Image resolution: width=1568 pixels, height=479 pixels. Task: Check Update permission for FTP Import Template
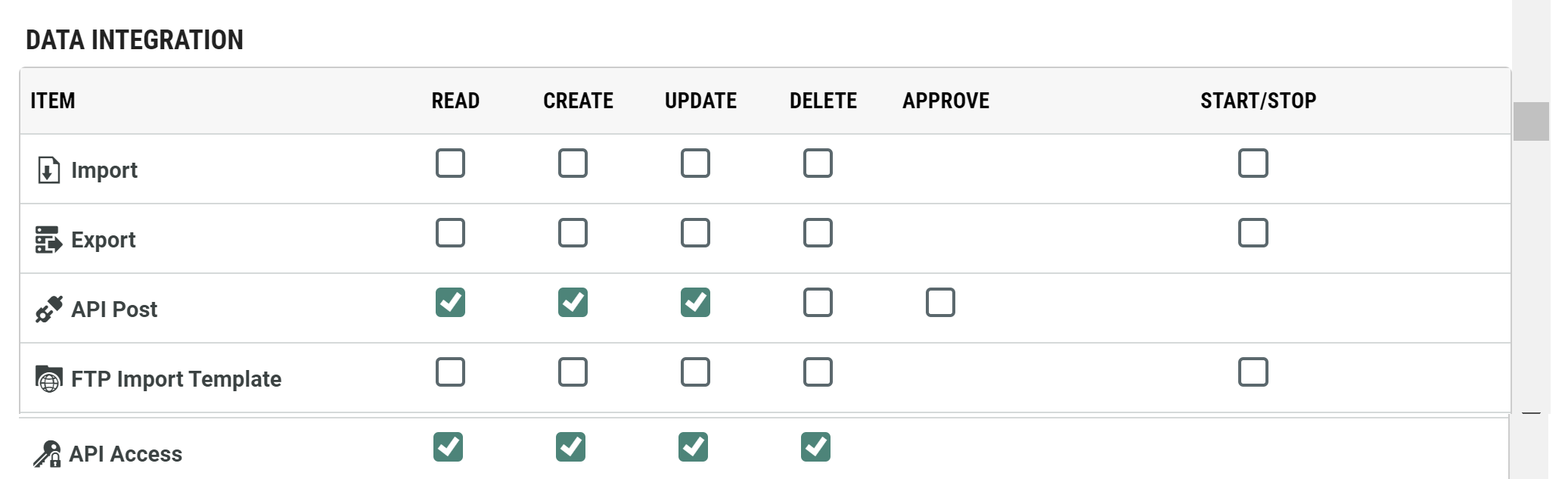click(695, 372)
